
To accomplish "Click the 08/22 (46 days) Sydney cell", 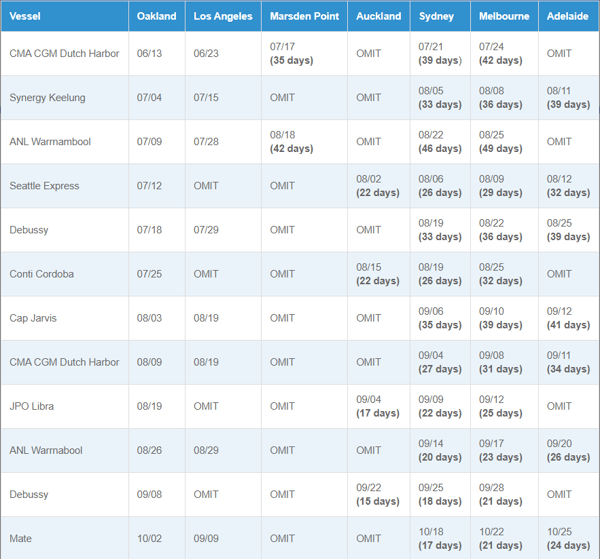I will [x=440, y=142].
